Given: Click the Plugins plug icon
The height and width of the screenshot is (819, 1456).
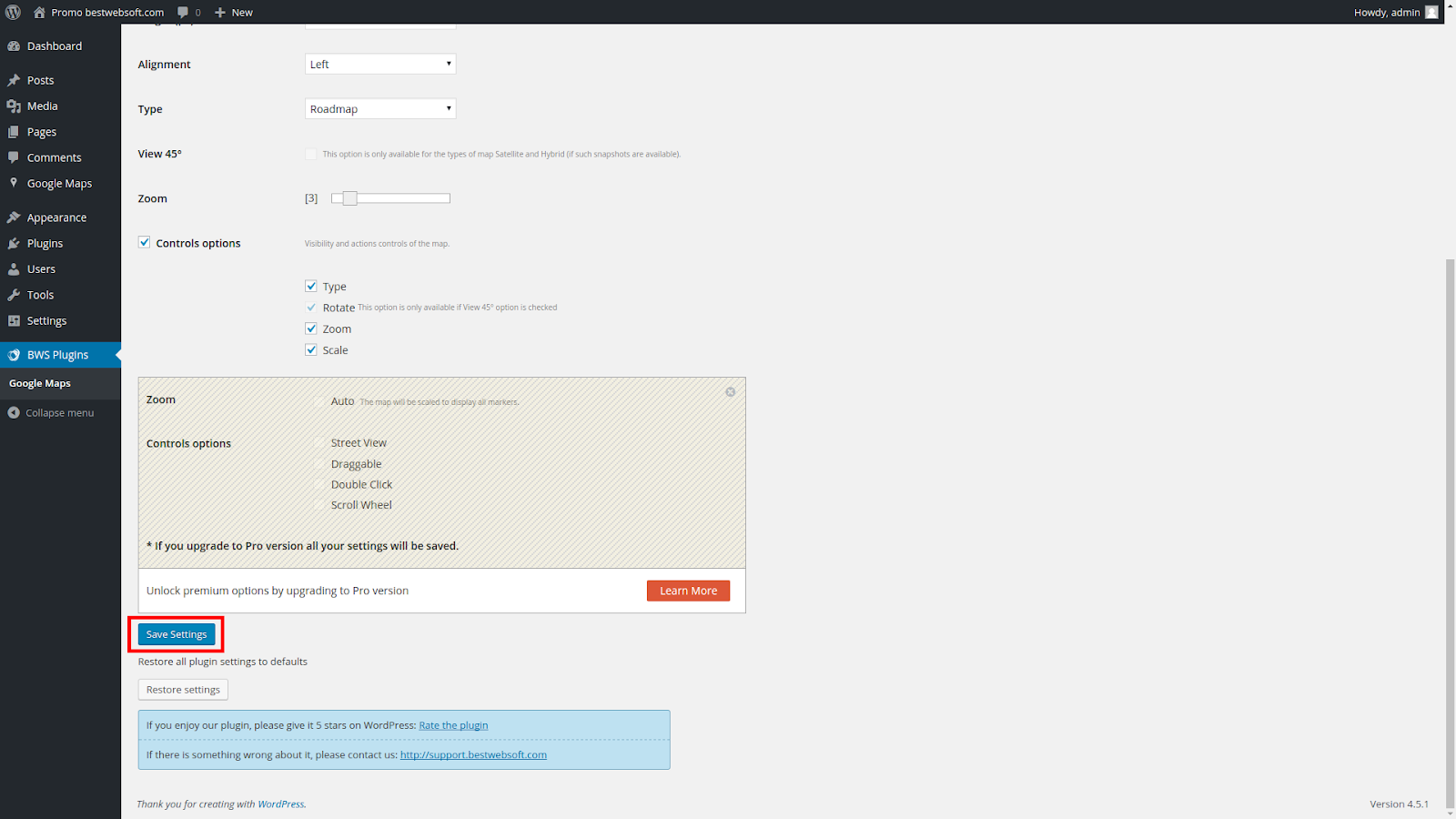Looking at the screenshot, I should click(x=14, y=244).
